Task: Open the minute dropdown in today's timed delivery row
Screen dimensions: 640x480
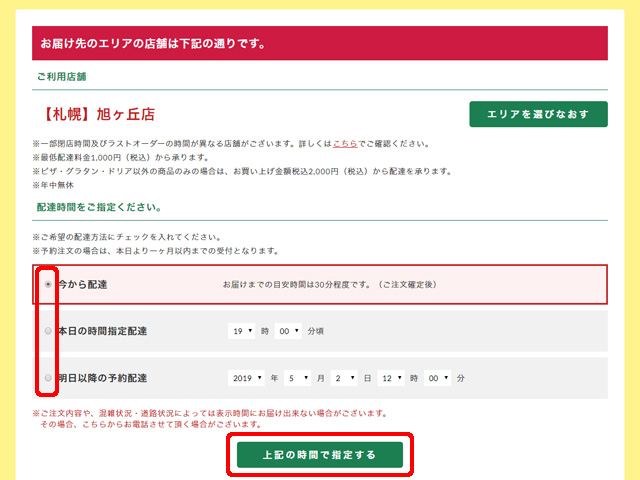Action: point(288,331)
